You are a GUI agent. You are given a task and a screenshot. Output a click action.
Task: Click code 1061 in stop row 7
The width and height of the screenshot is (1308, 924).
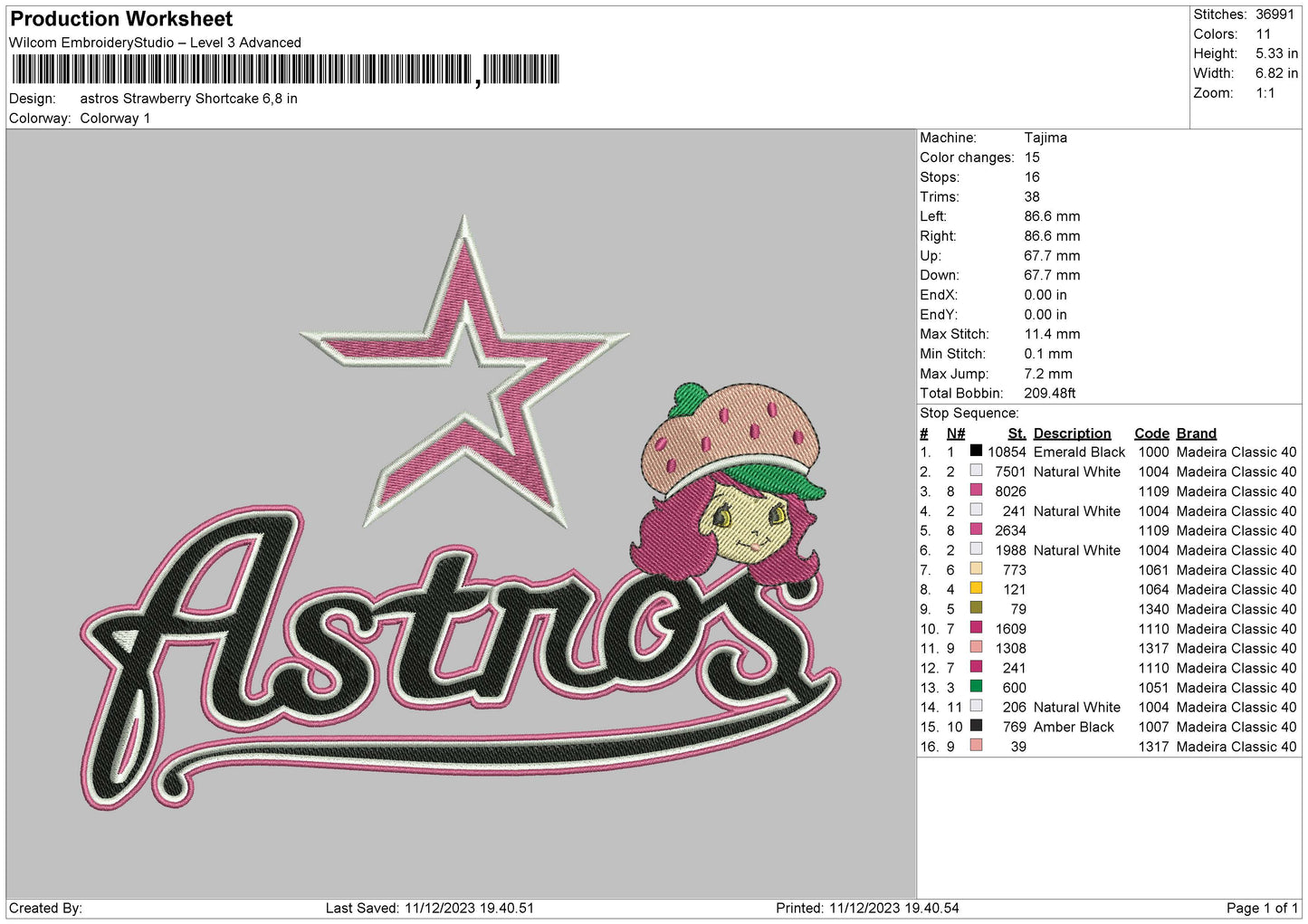[x=1153, y=570]
